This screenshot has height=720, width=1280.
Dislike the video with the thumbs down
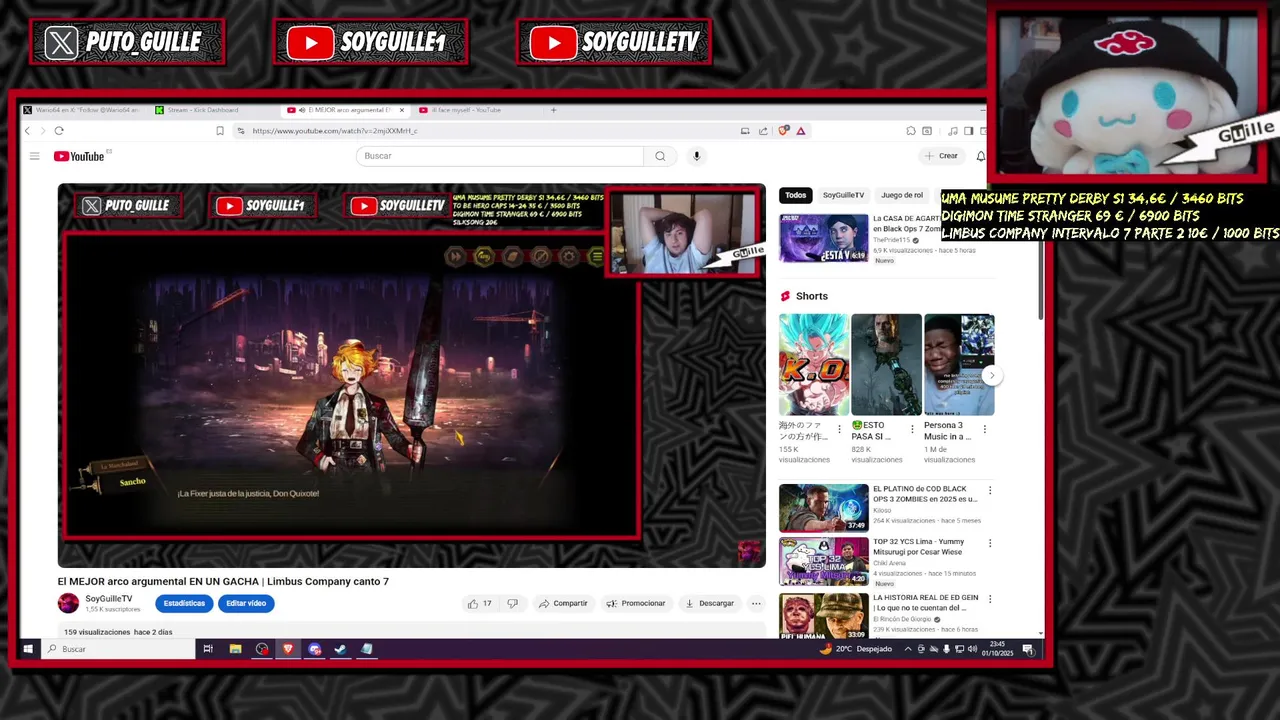click(512, 603)
